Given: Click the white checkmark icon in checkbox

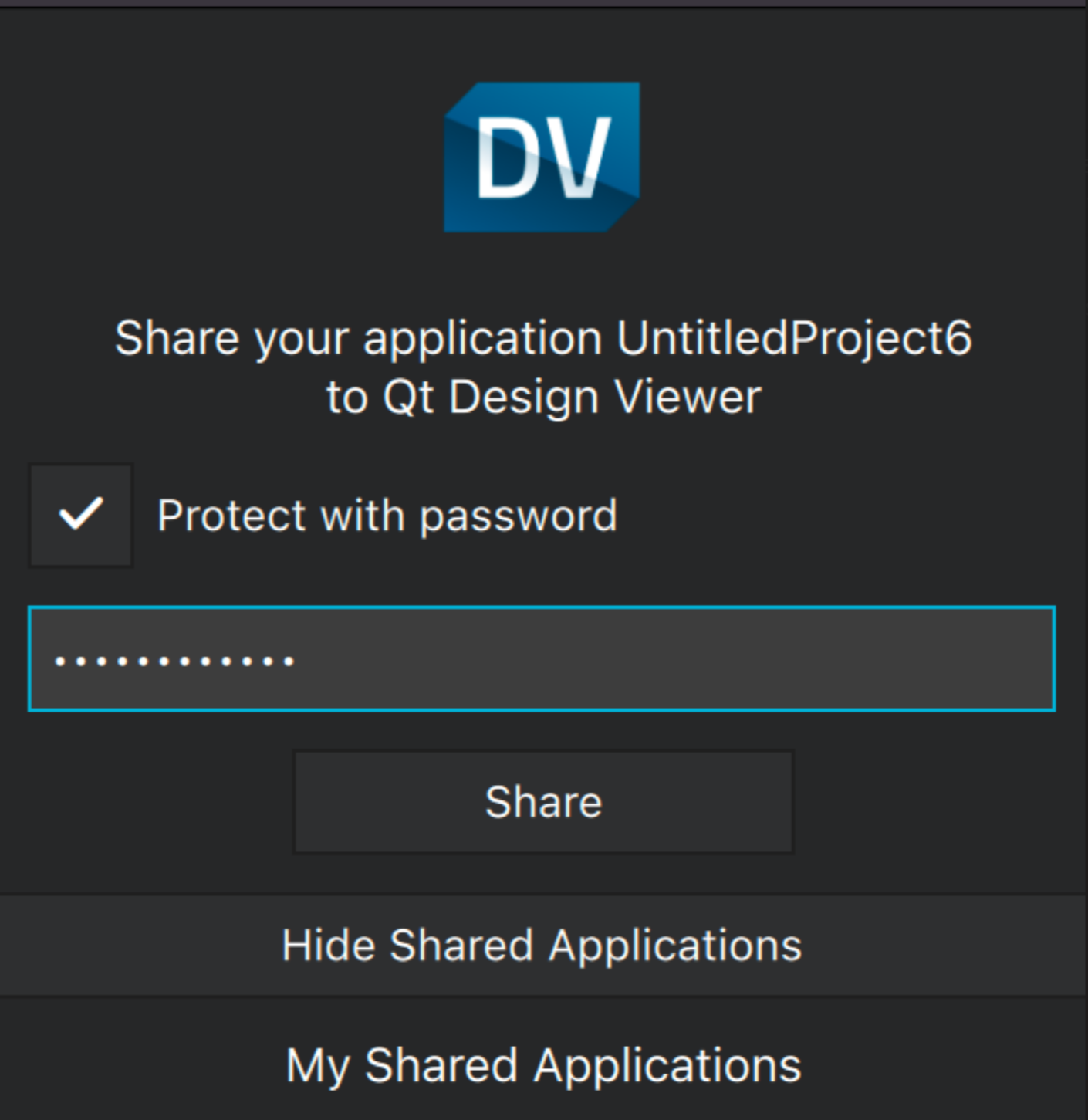Looking at the screenshot, I should (81, 514).
